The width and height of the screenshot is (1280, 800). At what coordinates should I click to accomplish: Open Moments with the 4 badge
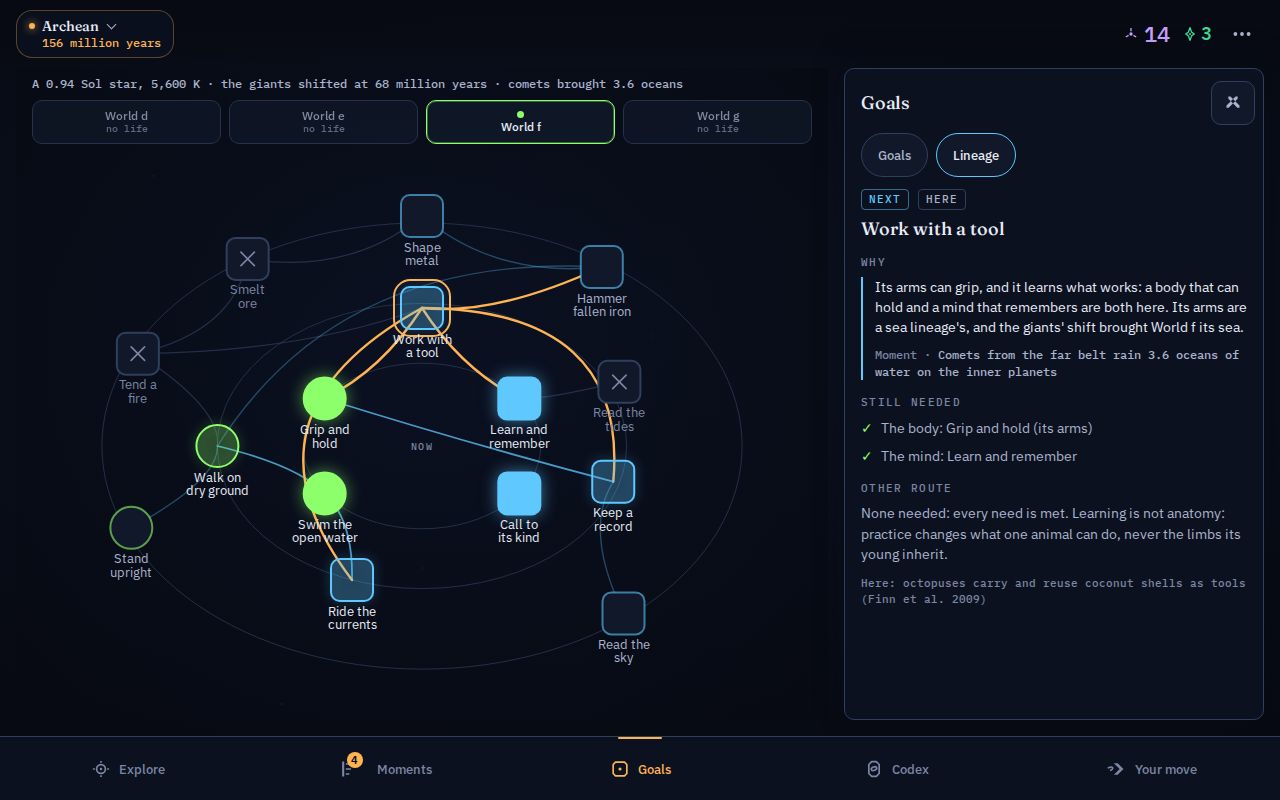(386, 769)
